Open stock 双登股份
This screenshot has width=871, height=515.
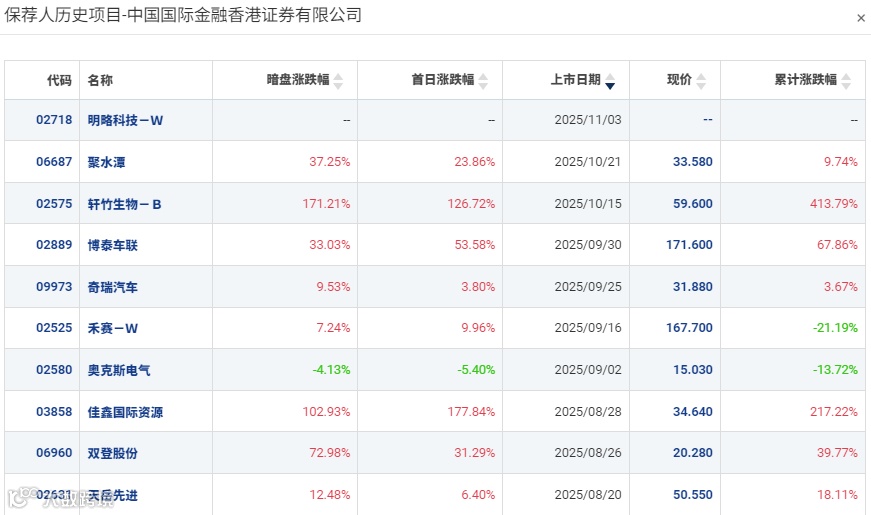click(112, 453)
